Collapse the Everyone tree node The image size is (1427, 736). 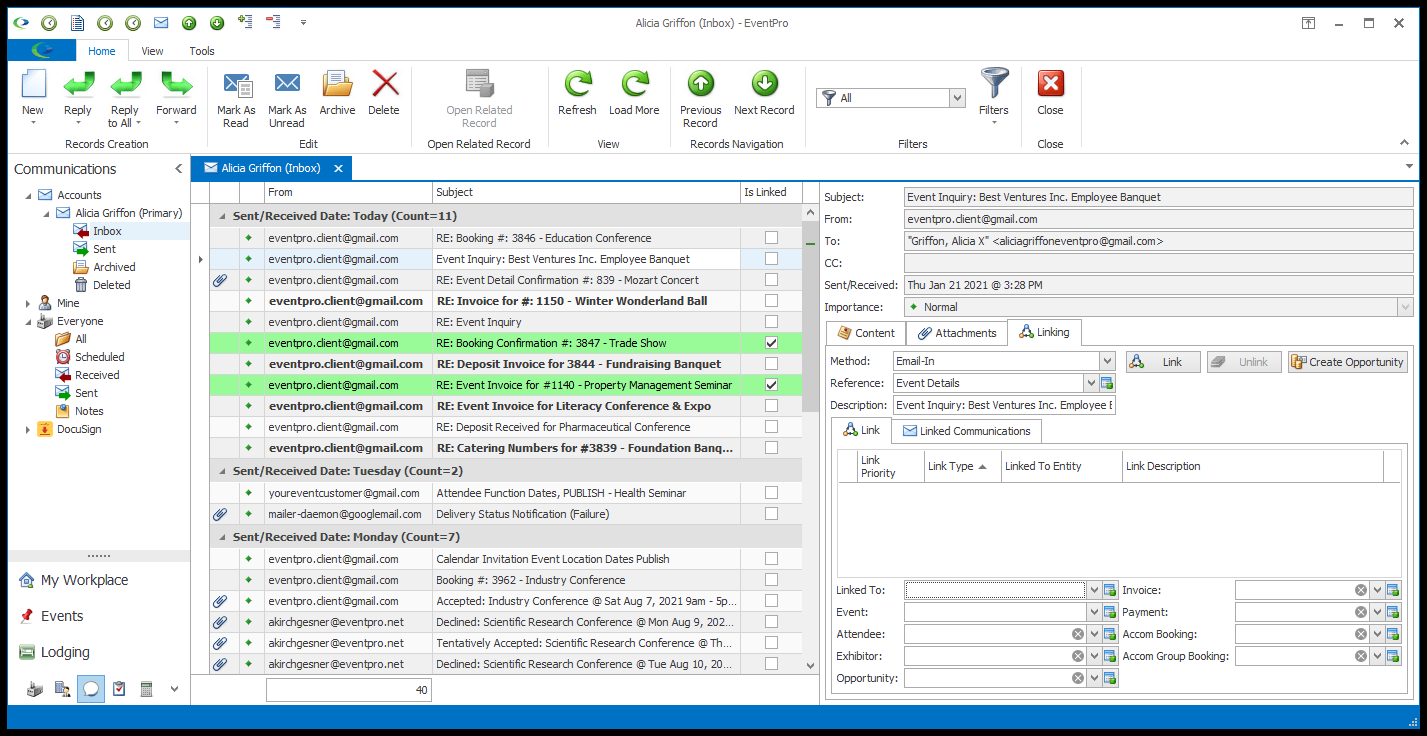[28, 321]
